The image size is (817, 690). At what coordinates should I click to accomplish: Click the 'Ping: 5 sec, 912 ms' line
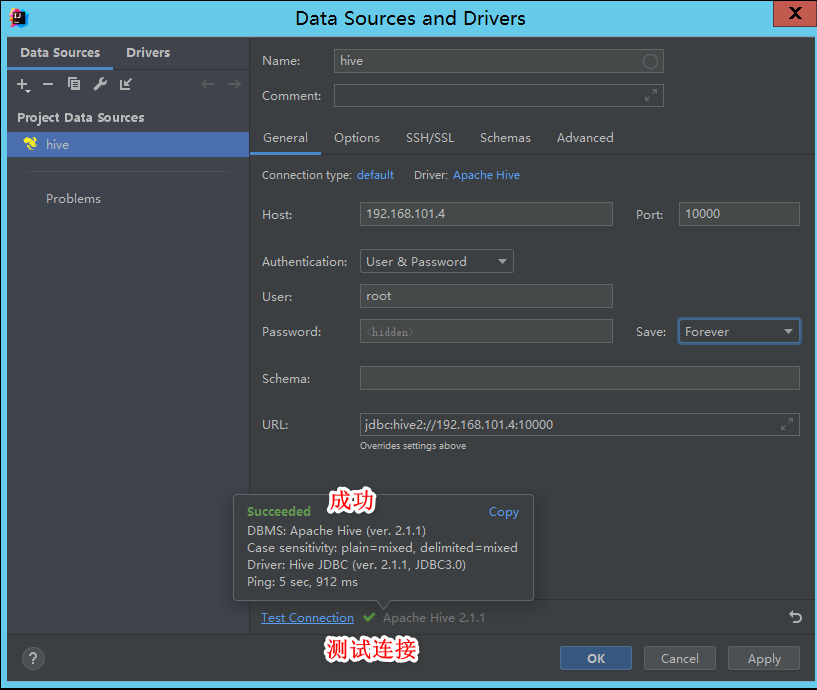[302, 582]
